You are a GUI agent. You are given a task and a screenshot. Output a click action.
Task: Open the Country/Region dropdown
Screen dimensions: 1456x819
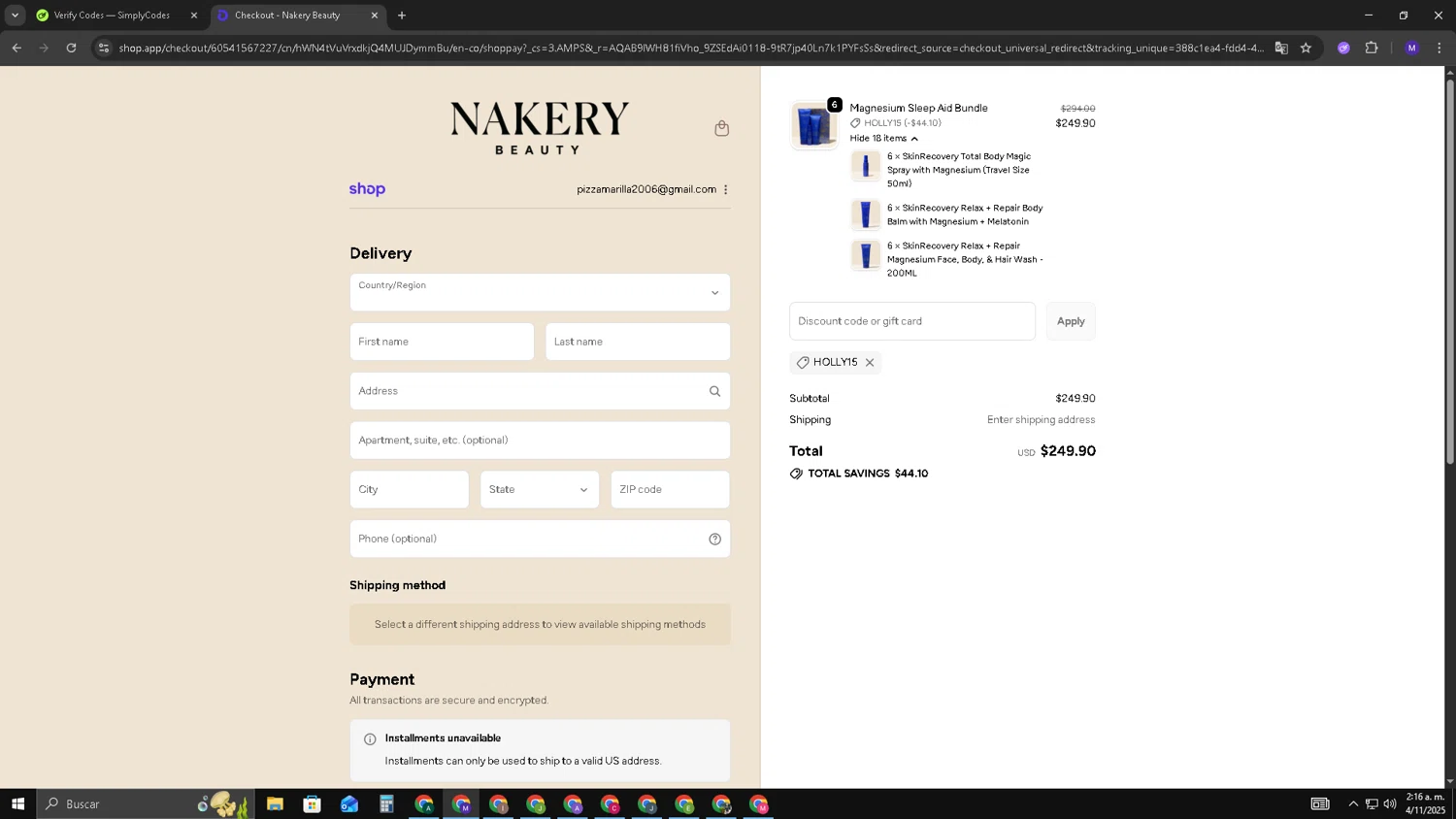[x=540, y=292]
